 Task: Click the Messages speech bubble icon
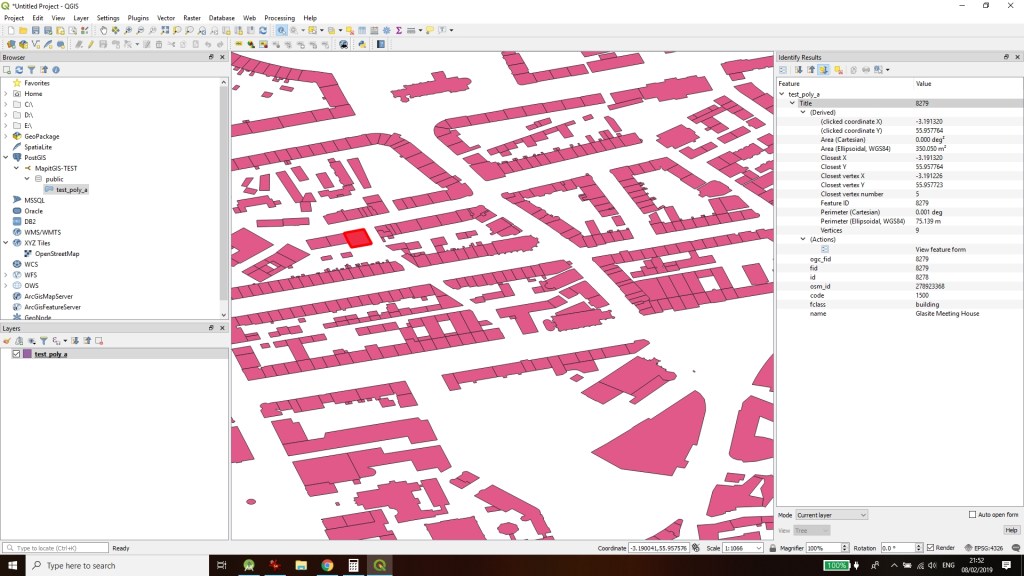point(1016,548)
